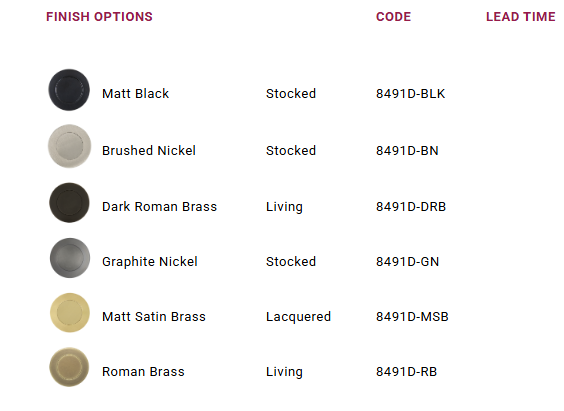Select the Matt Black finish swatch
This screenshot has width=564, height=411.
coord(69,90)
